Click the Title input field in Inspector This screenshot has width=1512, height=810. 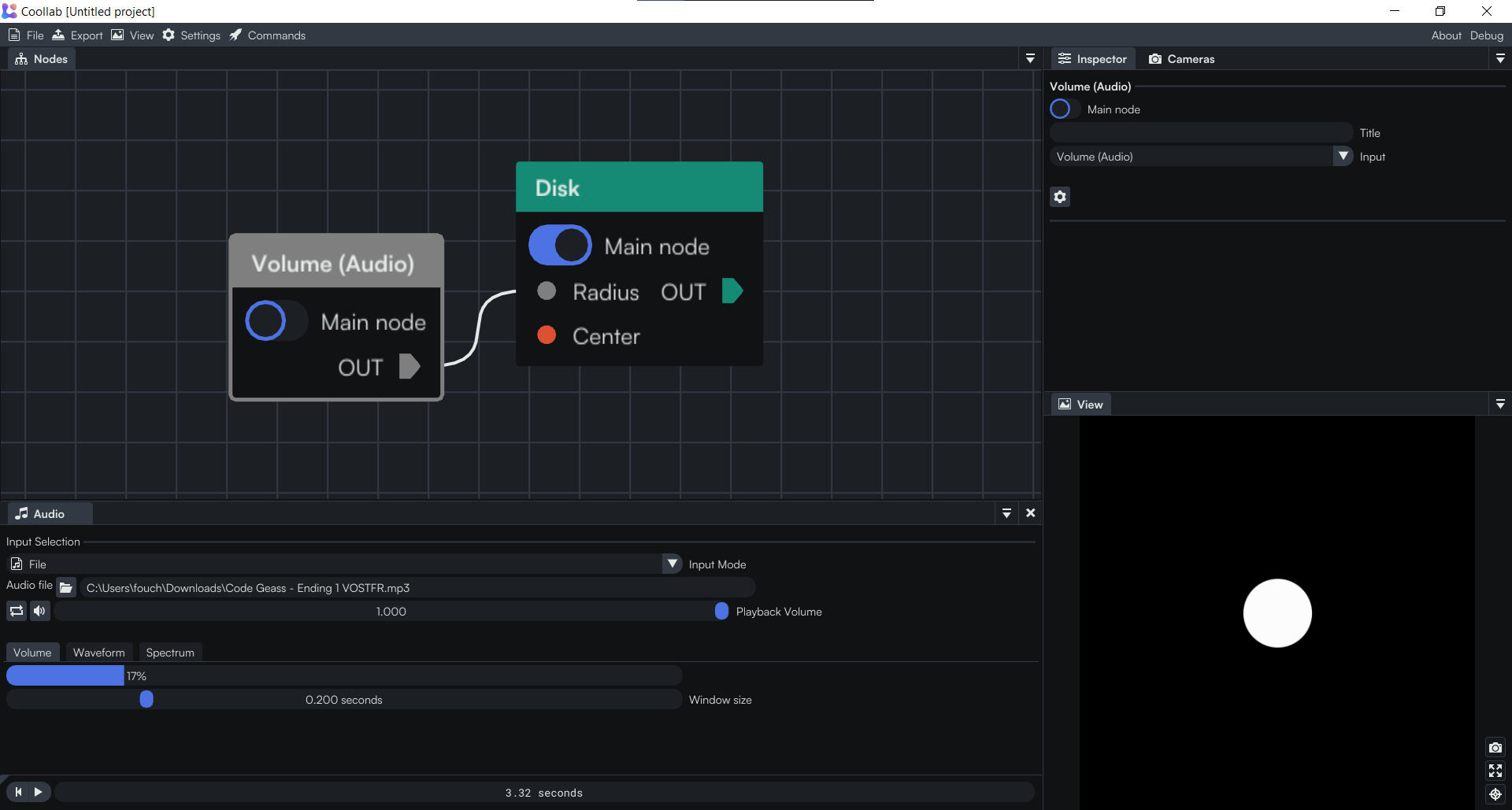[x=1201, y=133]
